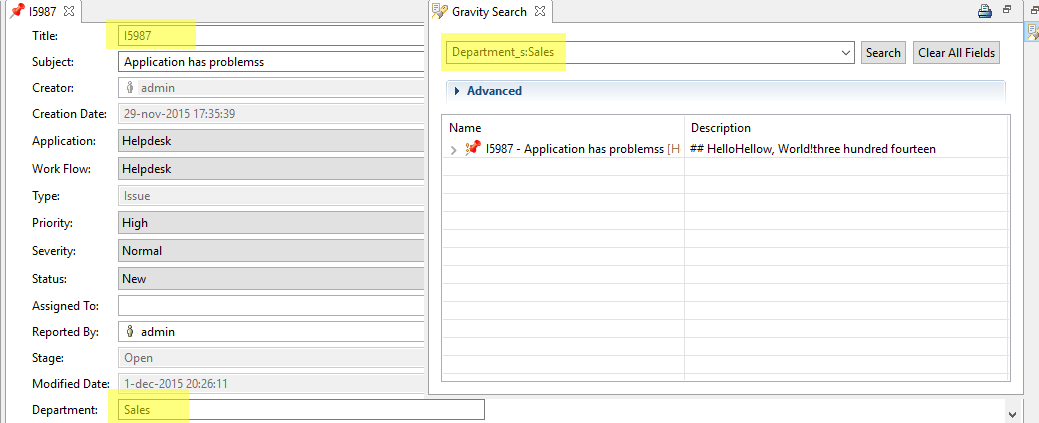Click the search view icon at the far right edge

(x=1032, y=30)
